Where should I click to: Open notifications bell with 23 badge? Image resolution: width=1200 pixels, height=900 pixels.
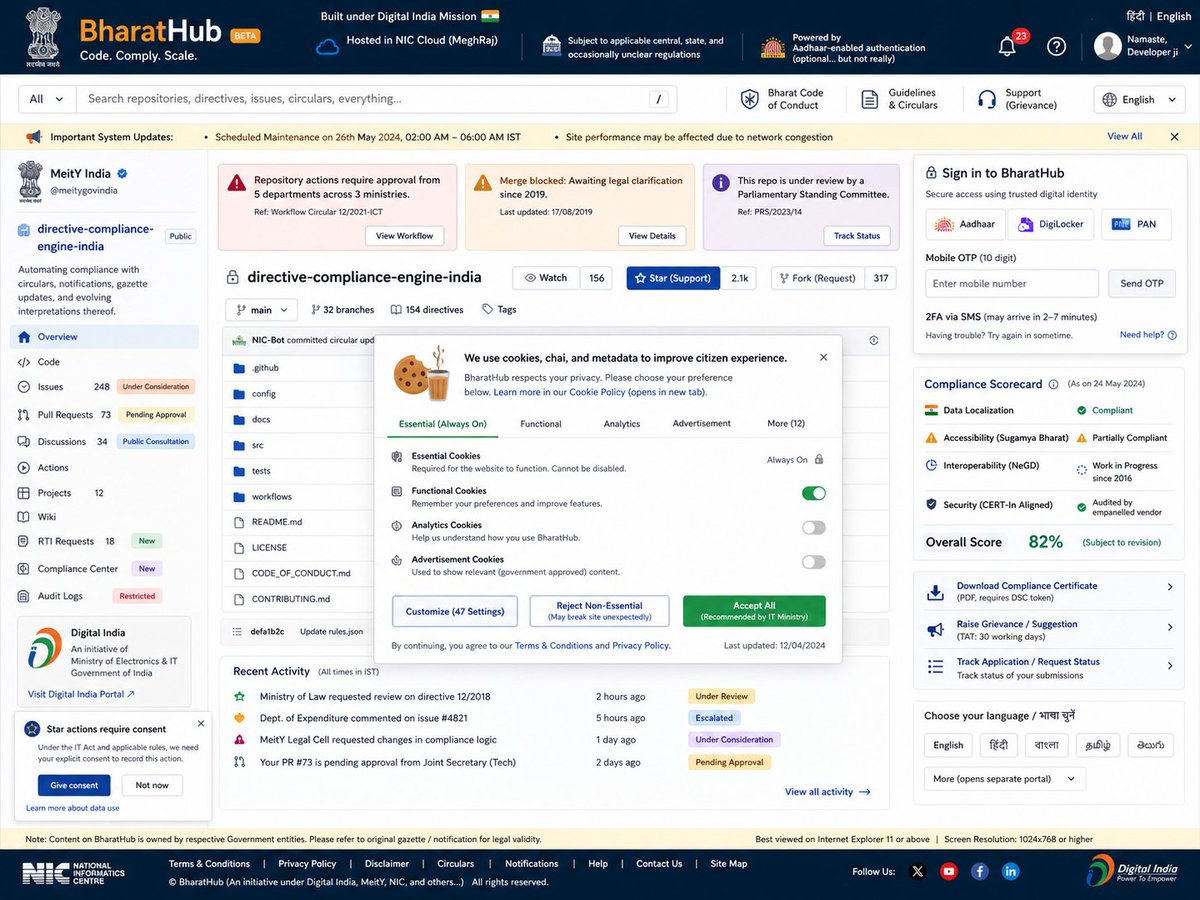tap(1008, 46)
